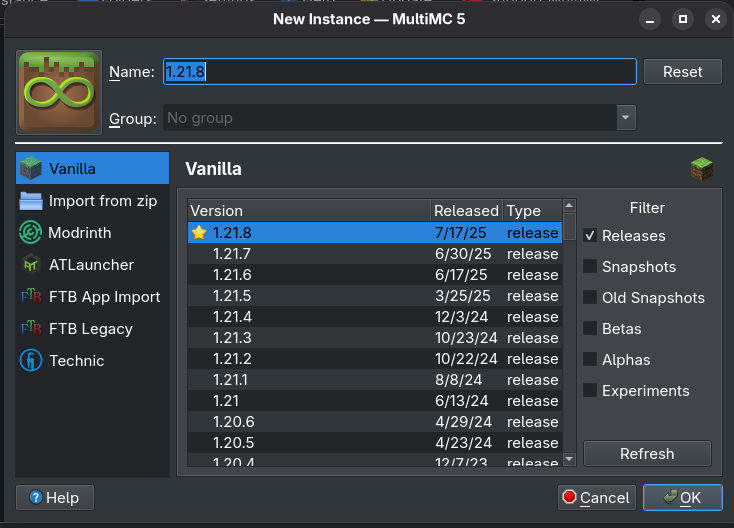The image size is (734, 528).
Task: Click inside the Name text field
Action: tap(400, 72)
